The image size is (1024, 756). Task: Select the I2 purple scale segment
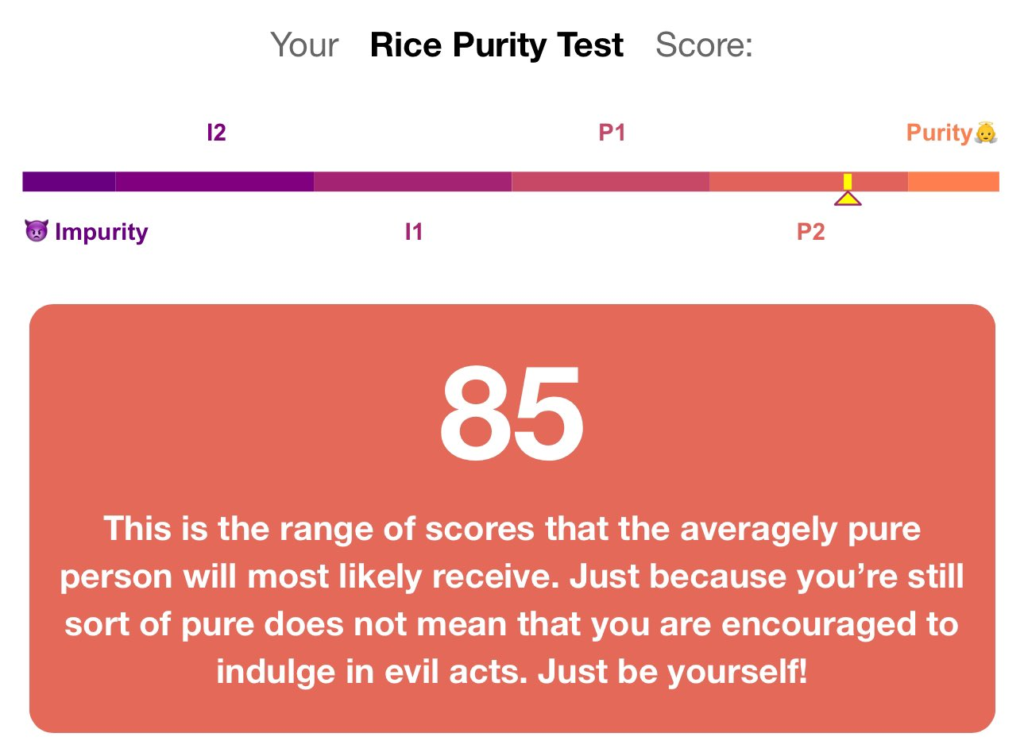pos(215,181)
